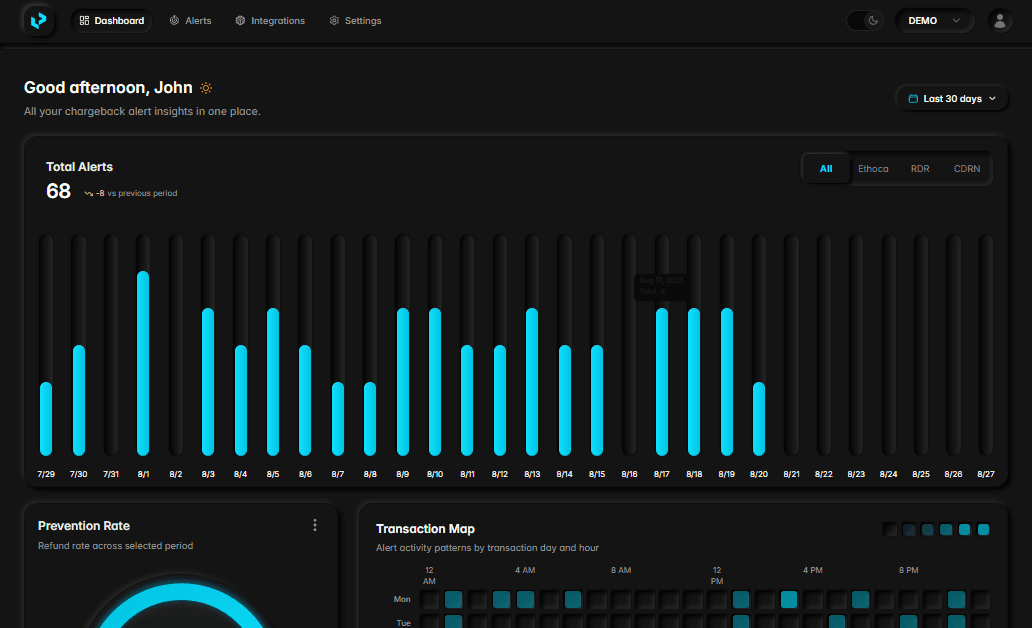
Task: Expand the Last 30 days dropdown
Action: pos(953,99)
